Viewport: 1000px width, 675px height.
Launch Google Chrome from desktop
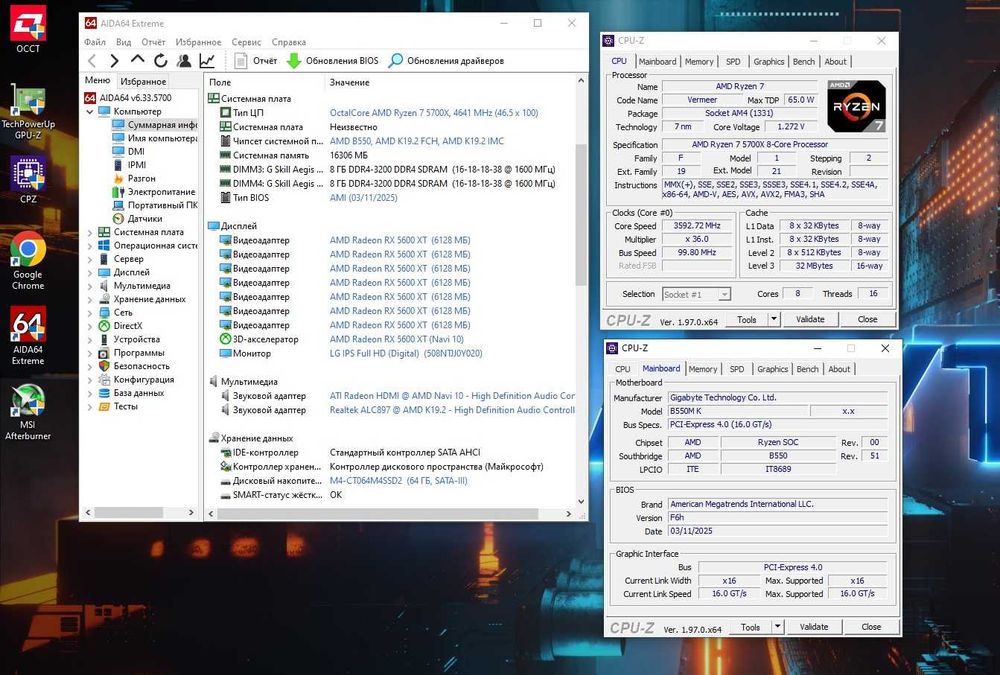pyautogui.click(x=28, y=261)
